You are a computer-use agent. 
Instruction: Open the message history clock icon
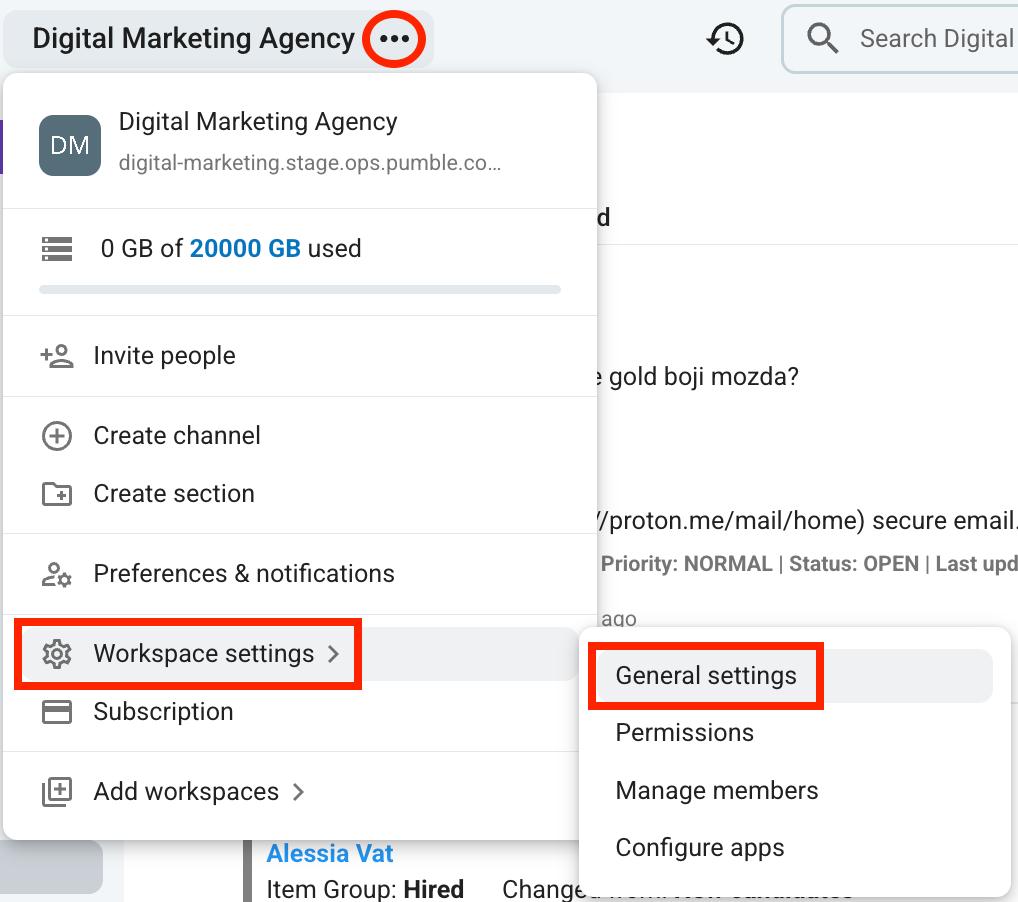[x=725, y=39]
